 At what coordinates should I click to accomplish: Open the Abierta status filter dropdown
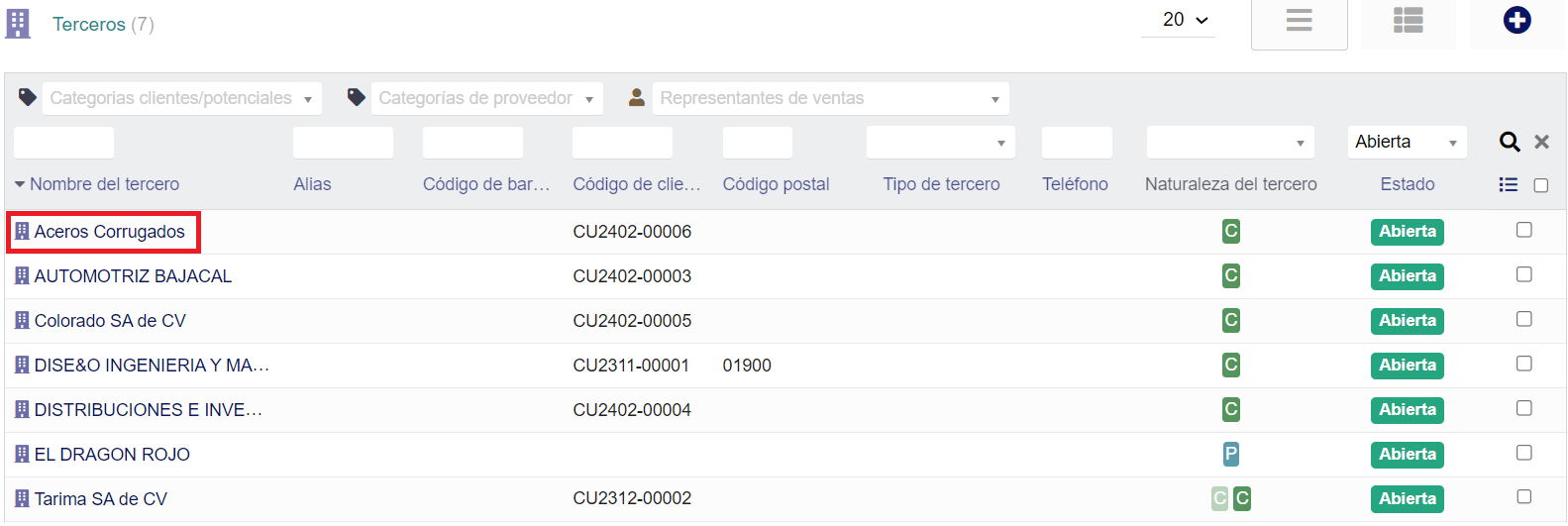1406,143
